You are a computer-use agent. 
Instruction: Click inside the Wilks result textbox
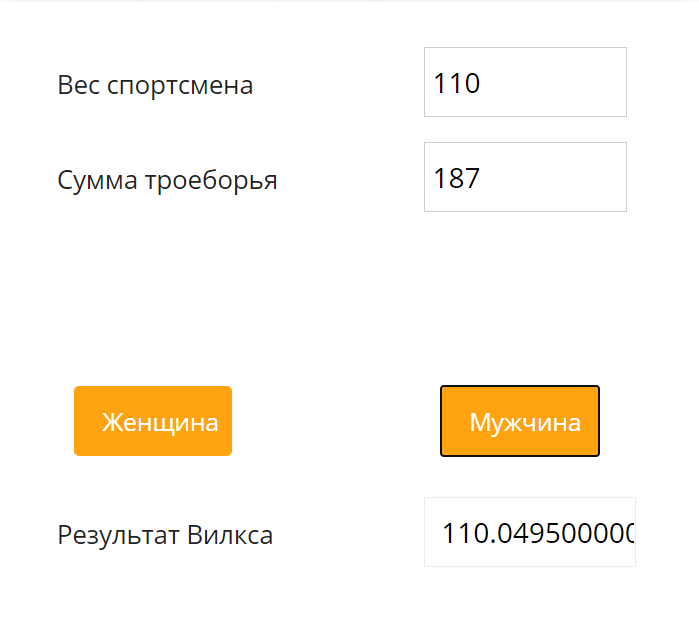click(x=530, y=533)
